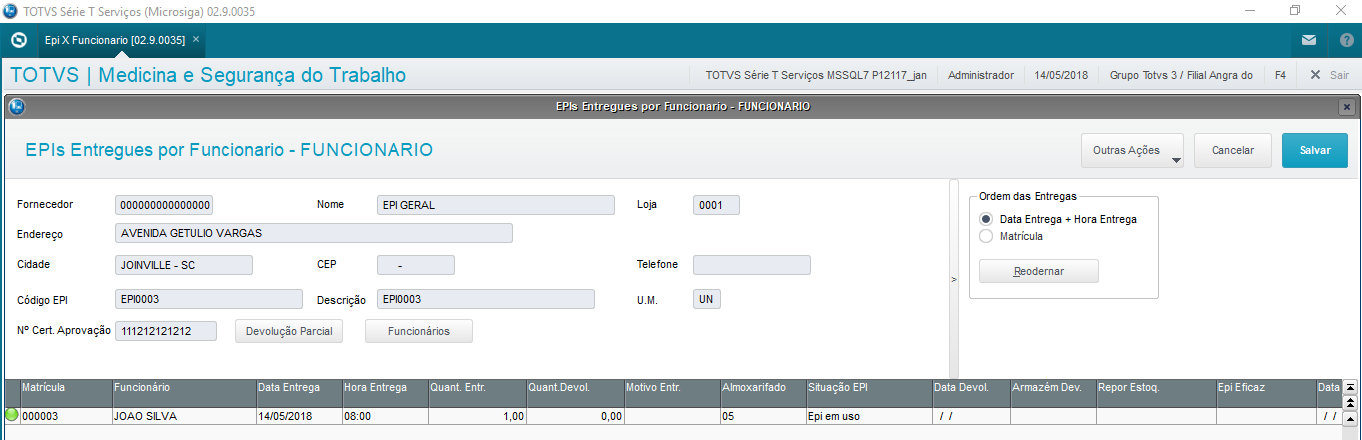Open the help question mark icon
The width and height of the screenshot is (1362, 440).
[1345, 40]
